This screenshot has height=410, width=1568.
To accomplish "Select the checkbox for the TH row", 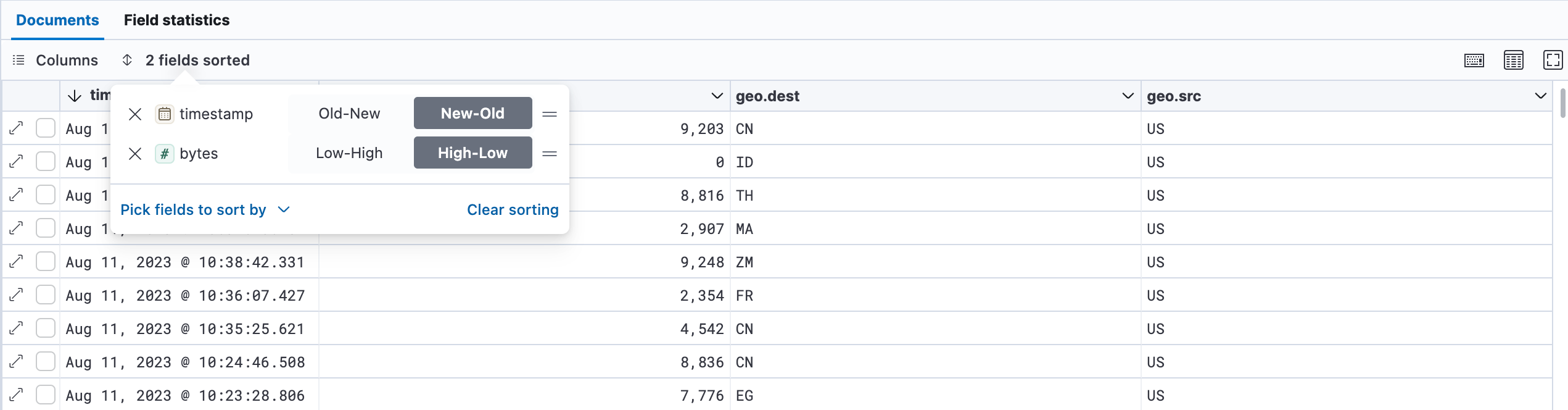I will tap(46, 195).
